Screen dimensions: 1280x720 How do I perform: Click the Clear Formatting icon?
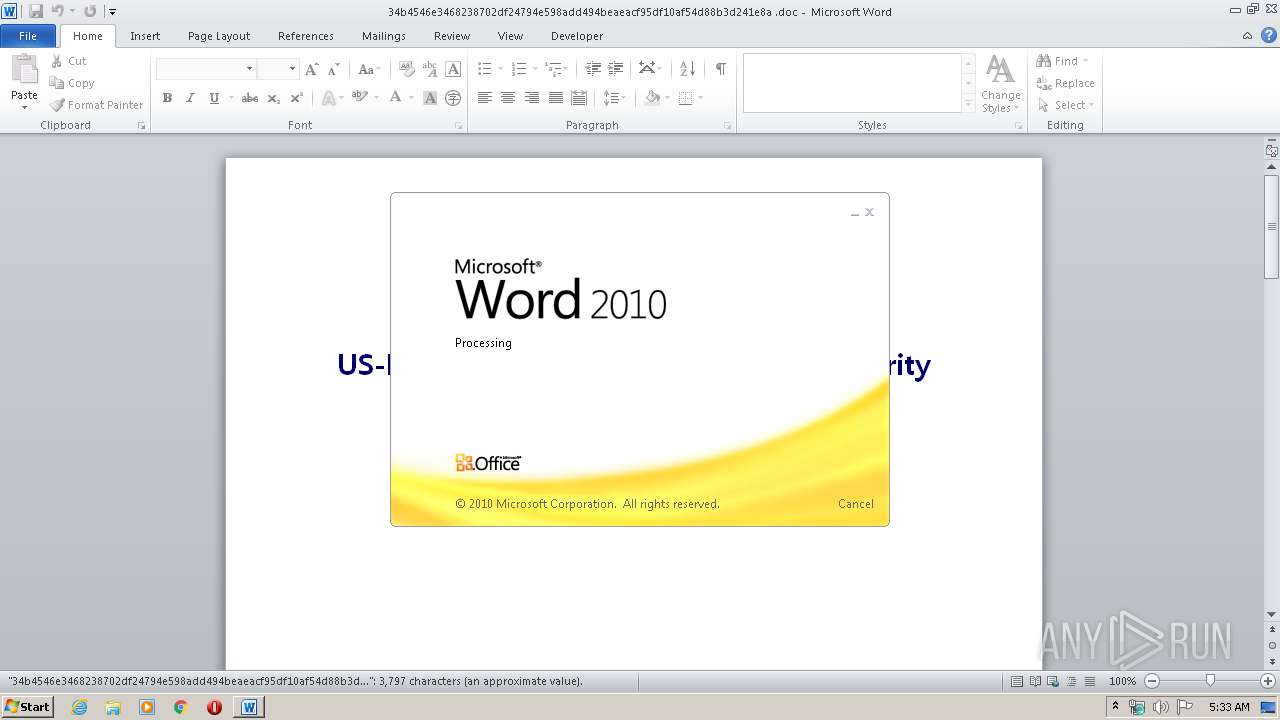(x=406, y=69)
